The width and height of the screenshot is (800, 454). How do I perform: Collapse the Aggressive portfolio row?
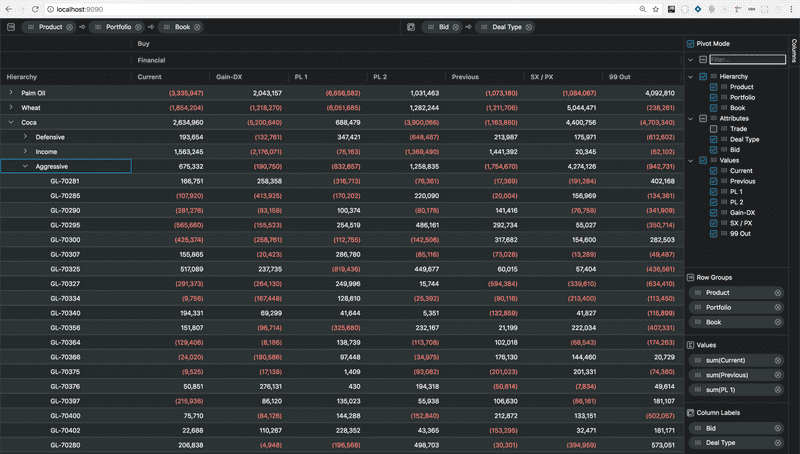pyautogui.click(x=25, y=166)
